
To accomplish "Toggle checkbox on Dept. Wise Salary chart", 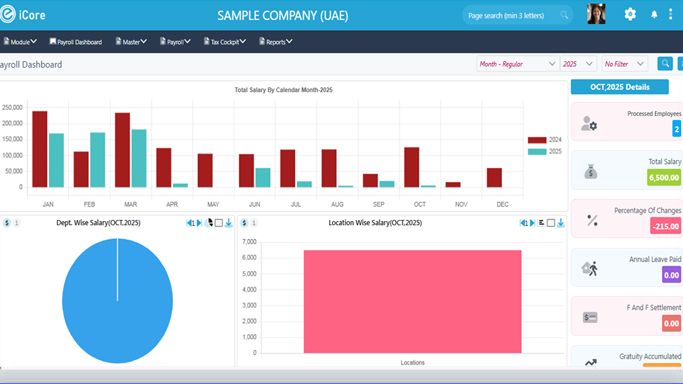I will [x=219, y=223].
